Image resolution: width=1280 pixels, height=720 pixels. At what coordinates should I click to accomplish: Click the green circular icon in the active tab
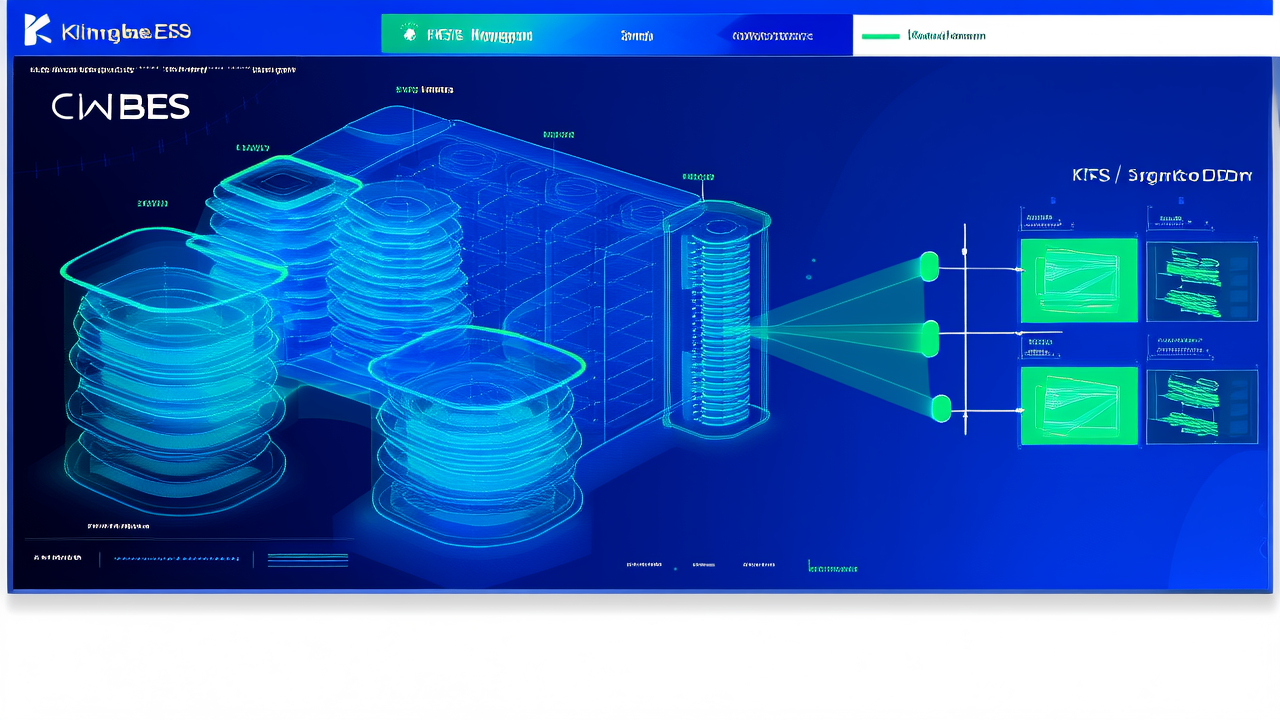[409, 35]
